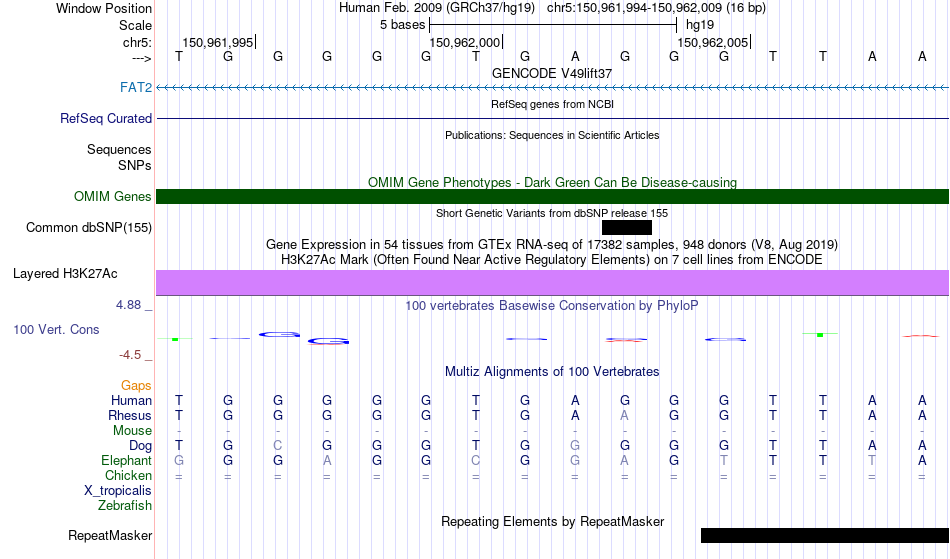Click the 150,962,005 ruler coordinate

[712, 42]
